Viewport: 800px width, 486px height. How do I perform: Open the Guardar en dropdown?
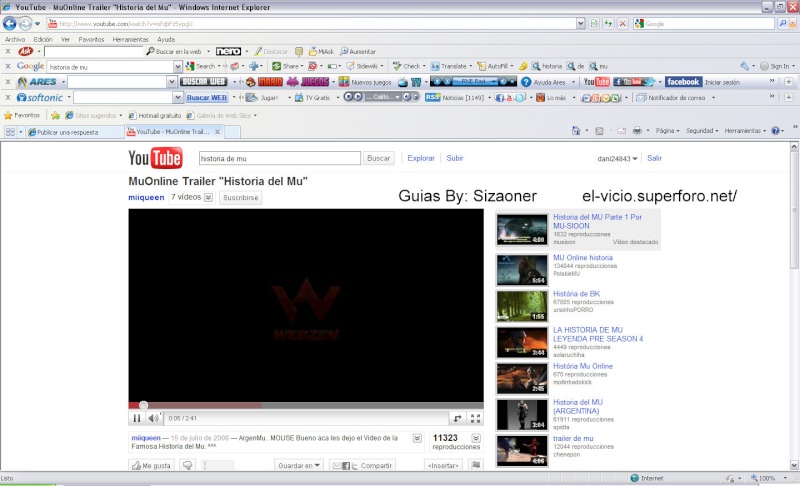pos(299,465)
